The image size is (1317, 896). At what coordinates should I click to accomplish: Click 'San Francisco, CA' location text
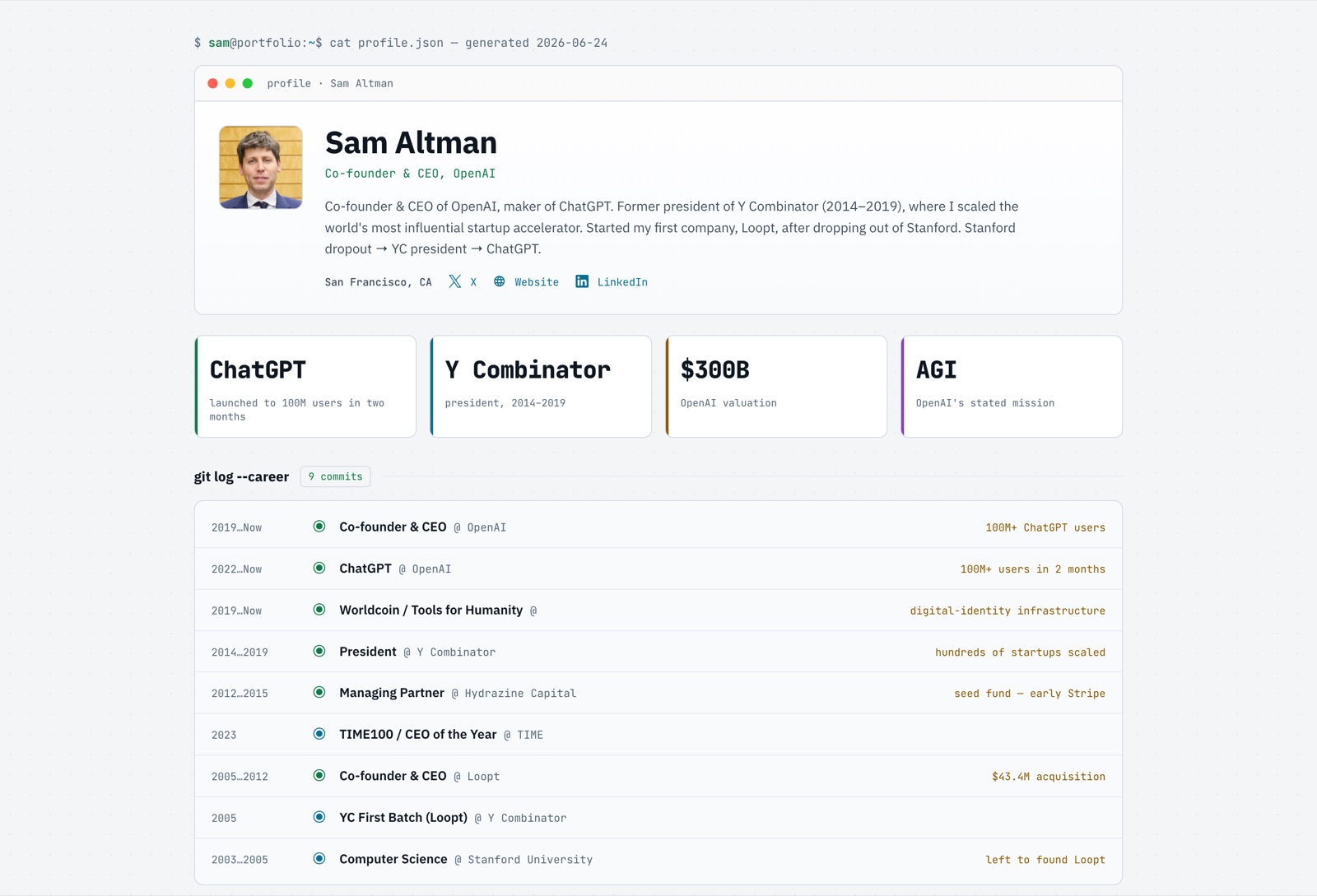pos(378,282)
